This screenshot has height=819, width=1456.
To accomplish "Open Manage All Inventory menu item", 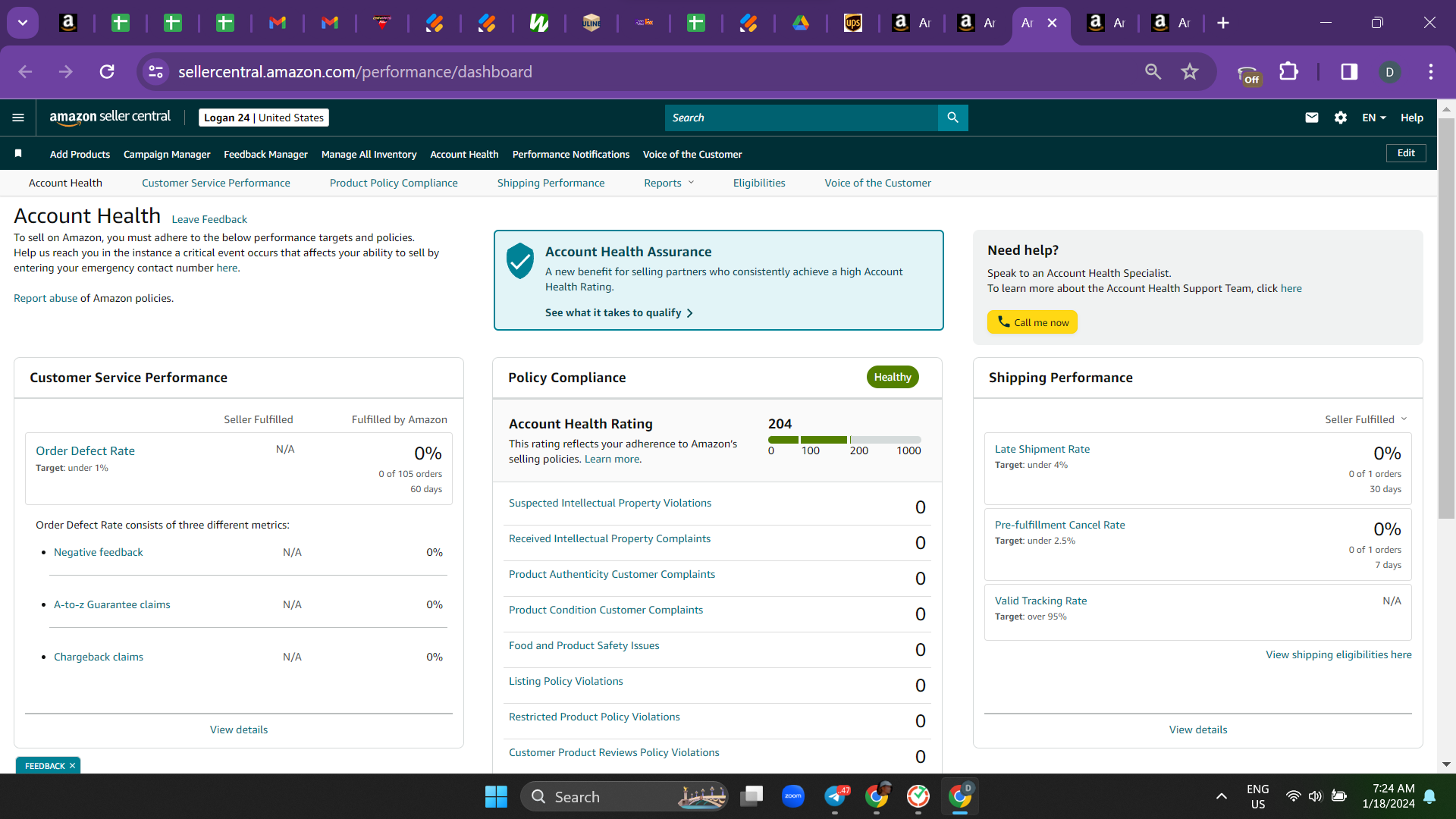I will coord(369,154).
